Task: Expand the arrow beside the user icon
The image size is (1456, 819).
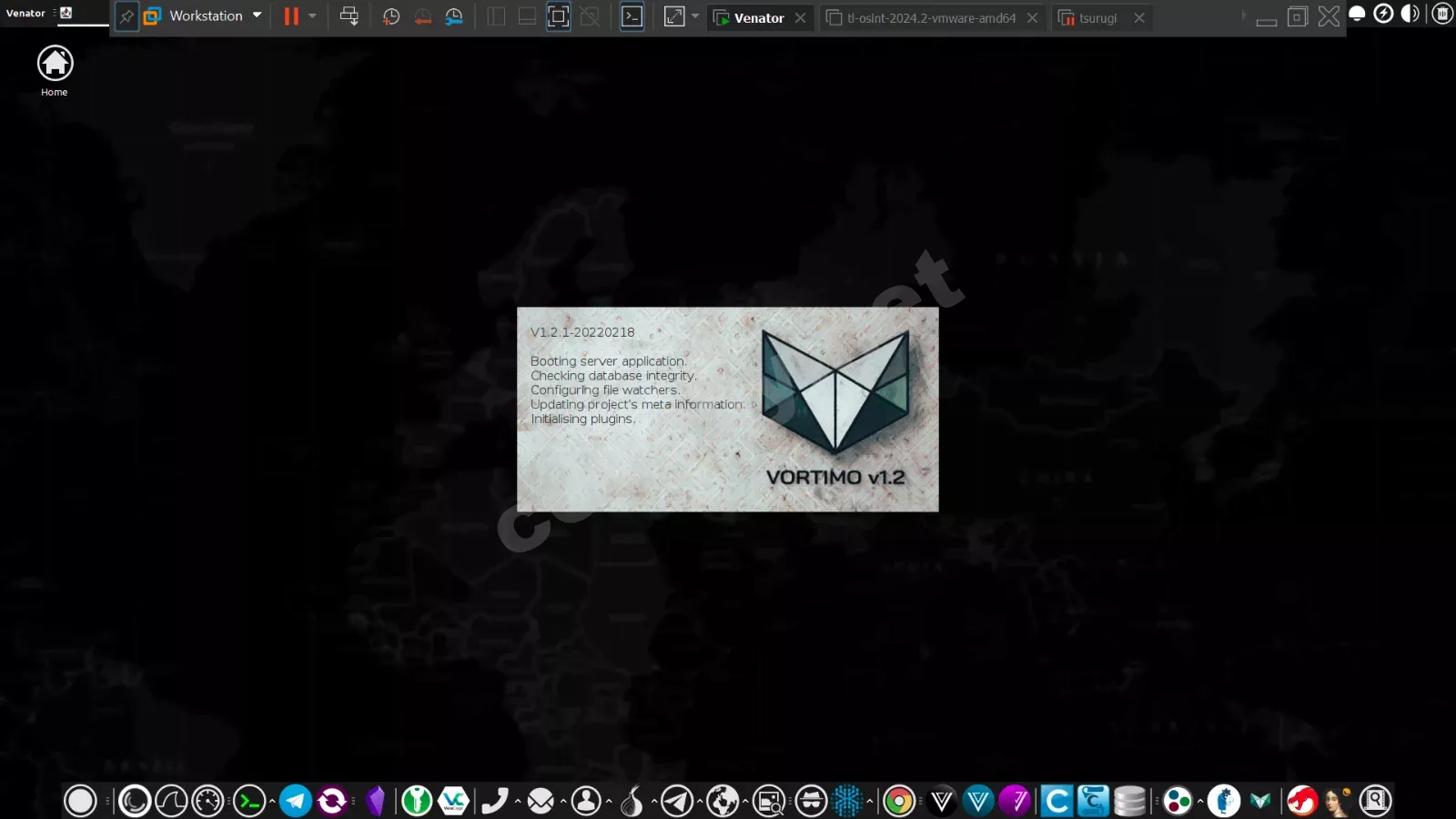Action: pyautogui.click(x=609, y=801)
